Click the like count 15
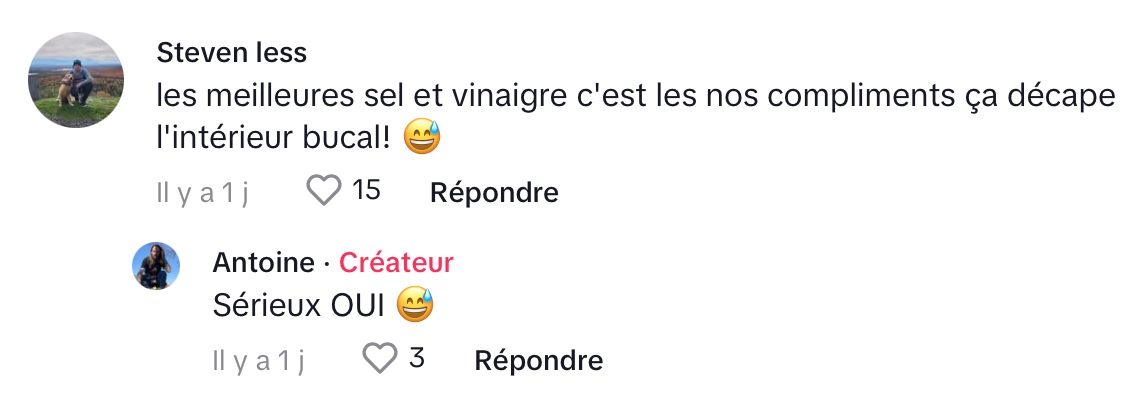The width and height of the screenshot is (1138, 404). pyautogui.click(x=367, y=190)
